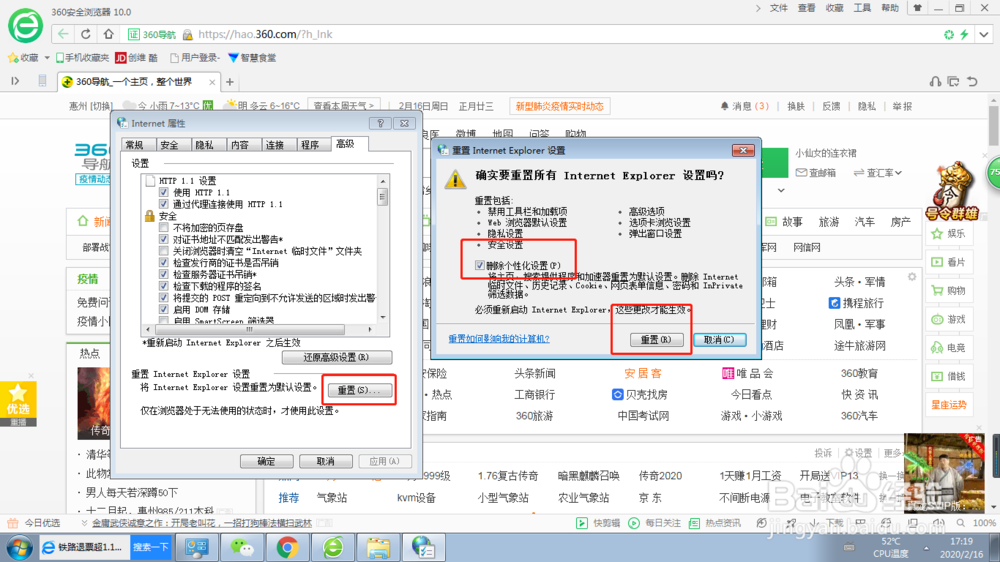The width and height of the screenshot is (1000, 562).
Task: Open the 收藏 favorites star
Action: tap(23, 58)
